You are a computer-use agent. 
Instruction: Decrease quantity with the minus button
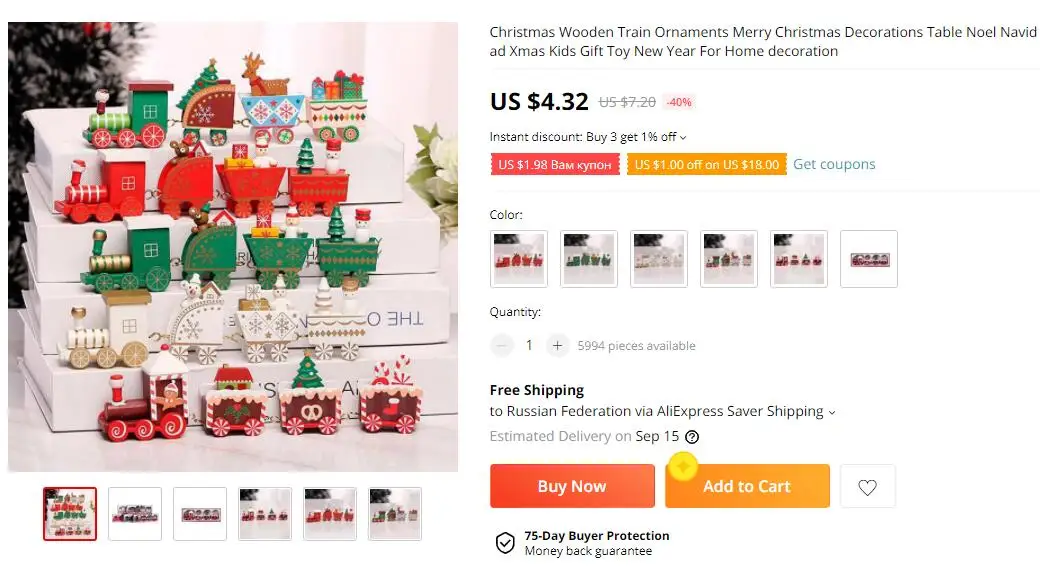tap(501, 345)
